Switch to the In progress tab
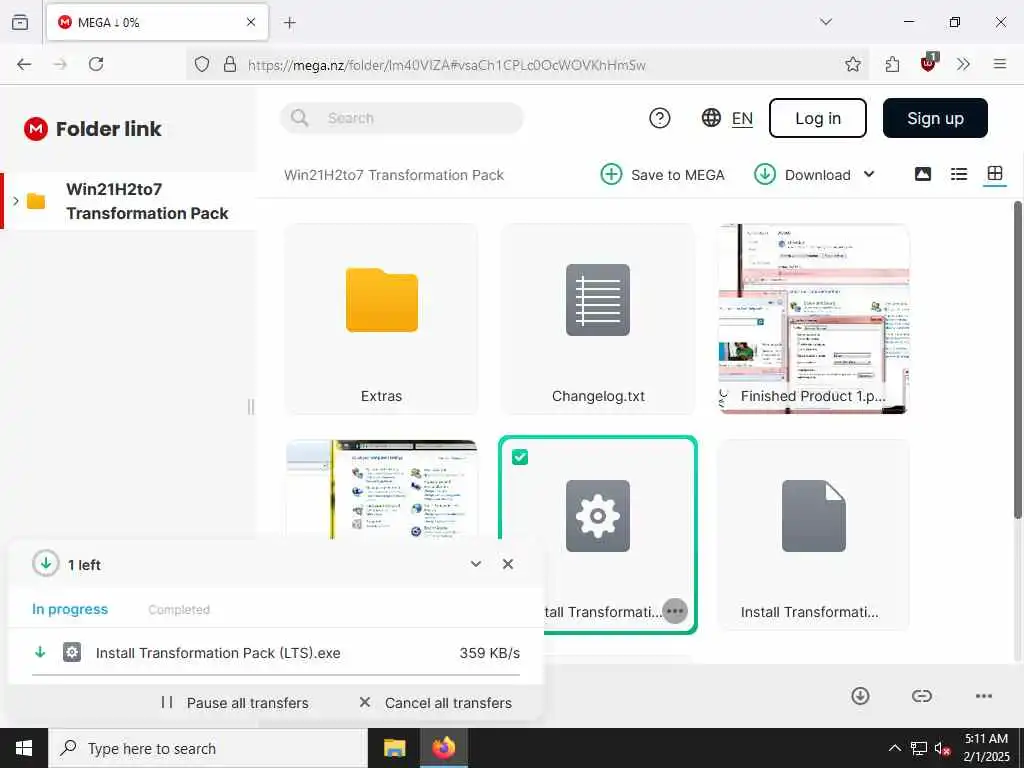The image size is (1024, 768). [70, 609]
